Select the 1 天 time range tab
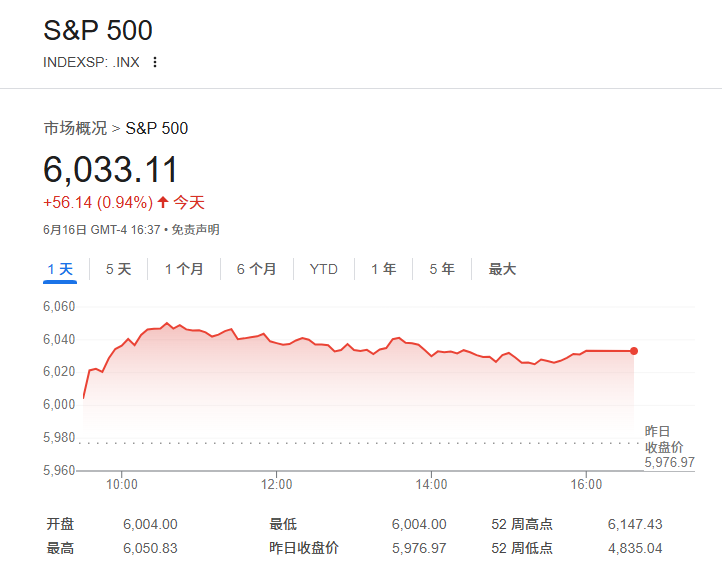The image size is (722, 568). 60,269
